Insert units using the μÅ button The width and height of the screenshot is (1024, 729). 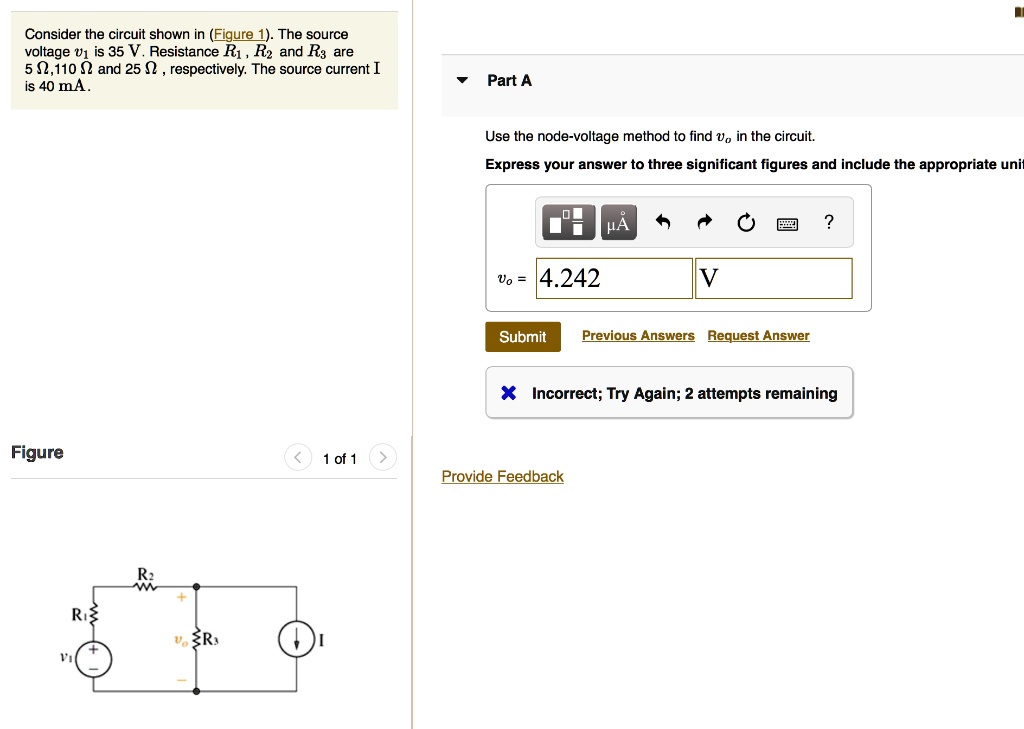click(617, 222)
